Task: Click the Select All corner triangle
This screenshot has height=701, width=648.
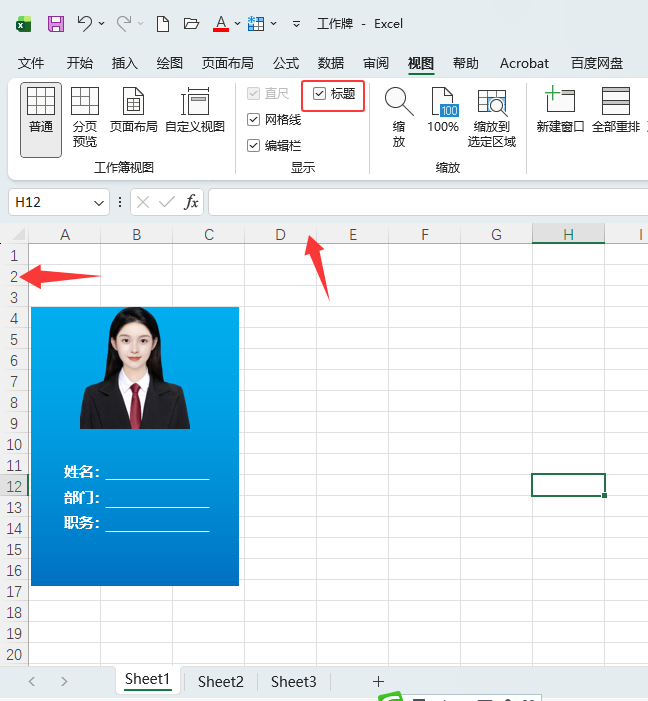Action: pos(17,234)
